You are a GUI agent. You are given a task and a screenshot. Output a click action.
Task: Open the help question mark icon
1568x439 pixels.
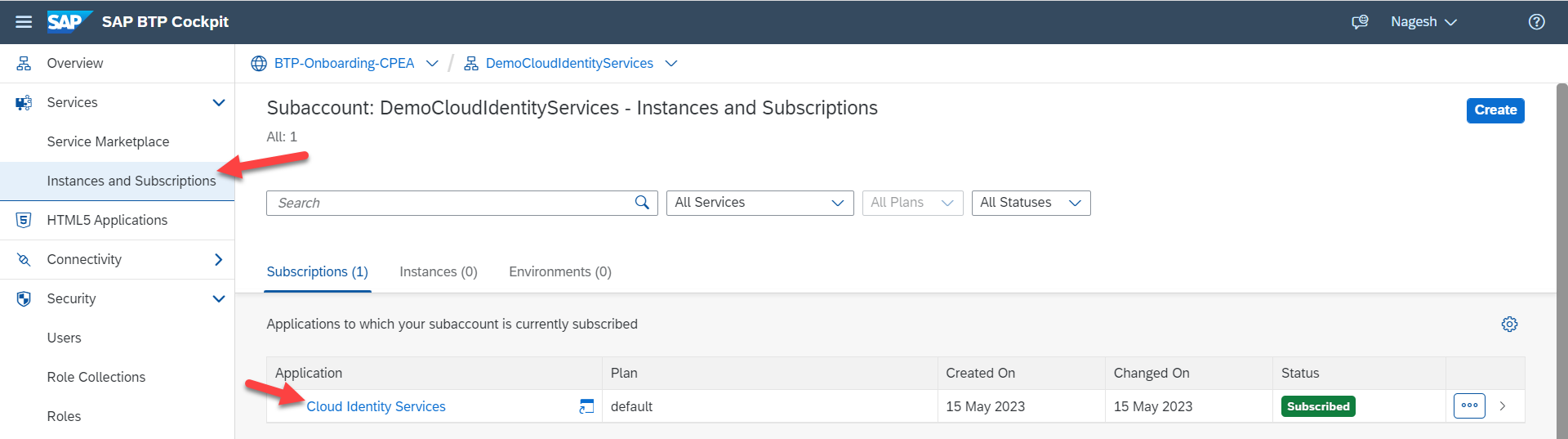tap(1536, 22)
